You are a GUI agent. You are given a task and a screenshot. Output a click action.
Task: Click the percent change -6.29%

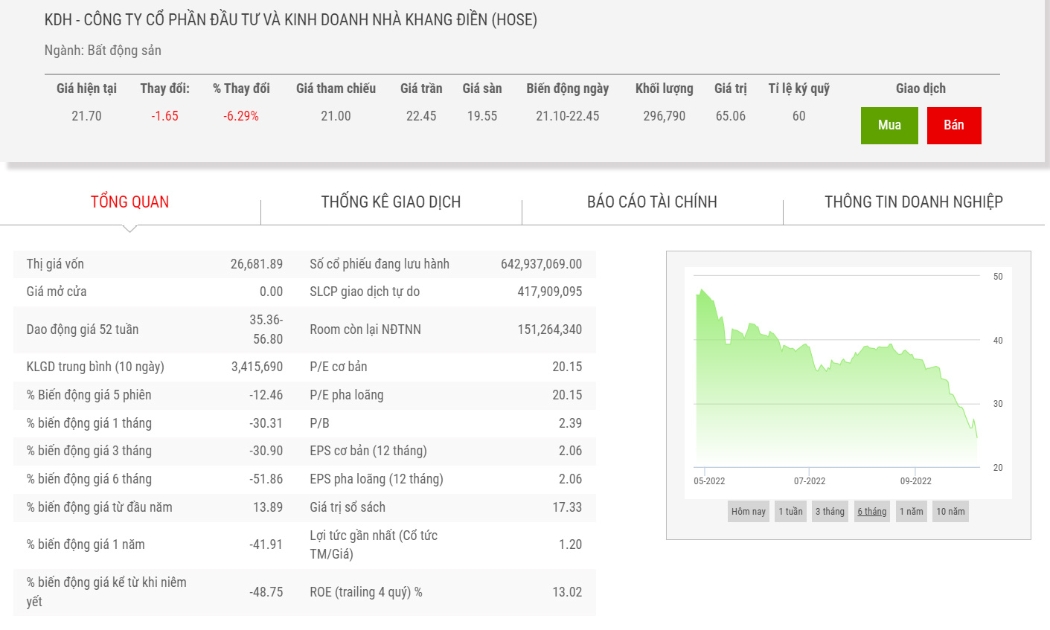241,116
